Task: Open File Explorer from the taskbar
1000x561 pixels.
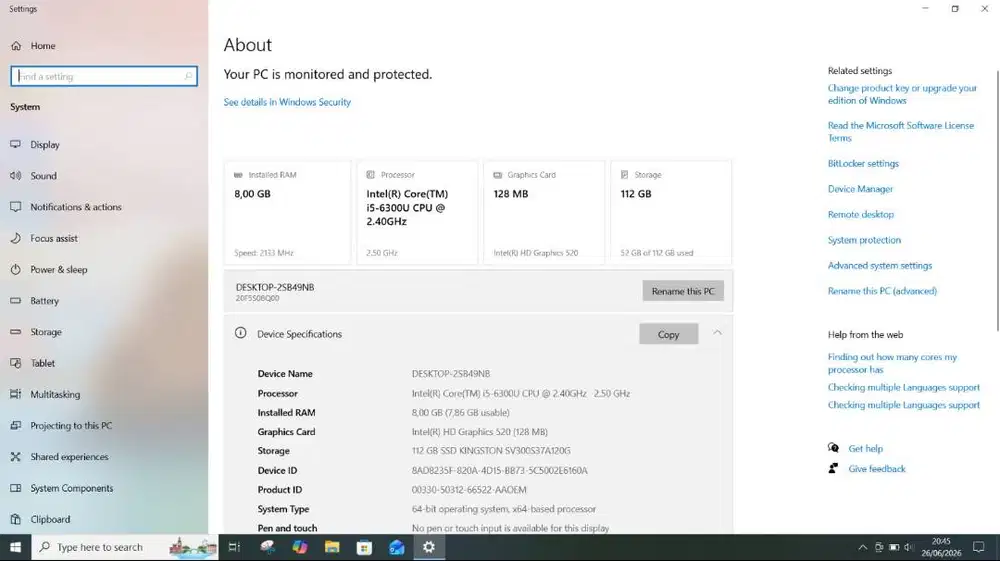Action: click(x=332, y=548)
